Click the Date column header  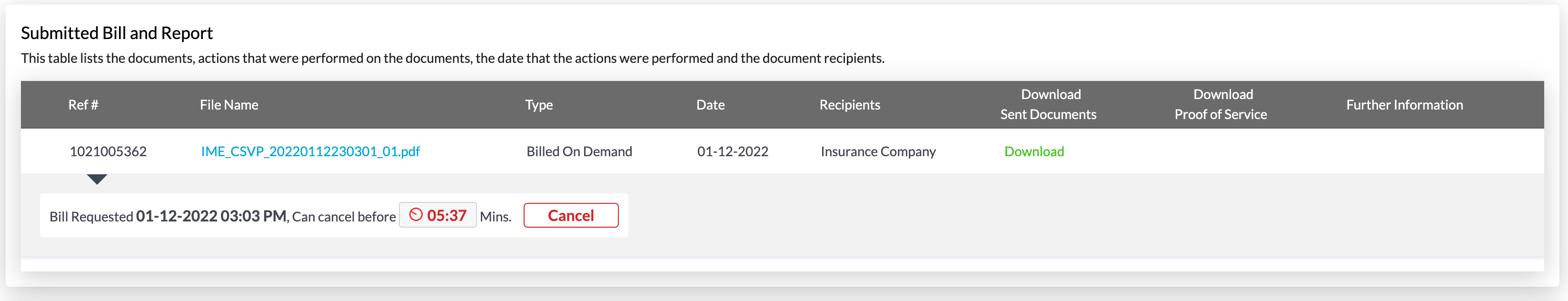click(x=710, y=105)
